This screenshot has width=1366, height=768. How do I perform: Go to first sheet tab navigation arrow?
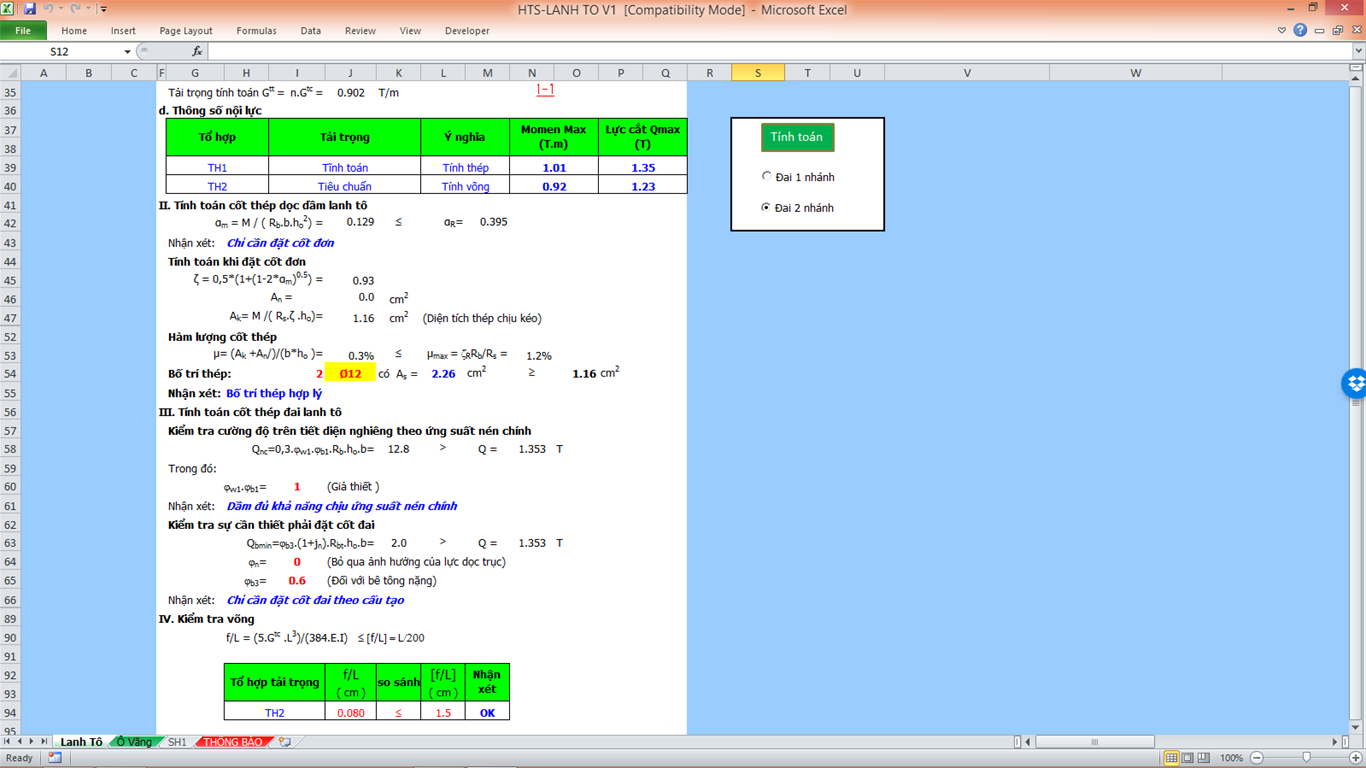[x=7, y=742]
